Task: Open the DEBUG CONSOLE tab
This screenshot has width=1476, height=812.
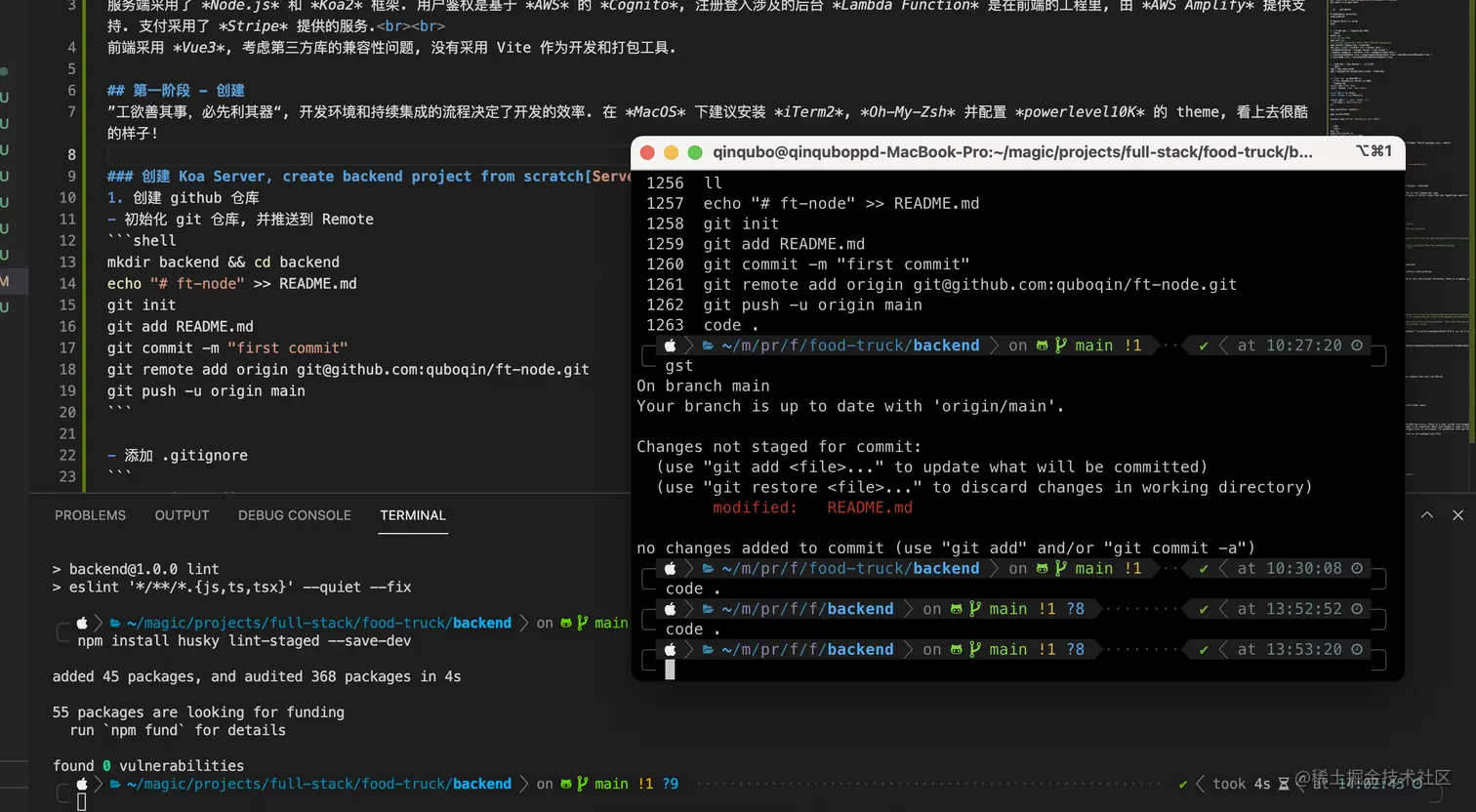Action: pos(294,515)
